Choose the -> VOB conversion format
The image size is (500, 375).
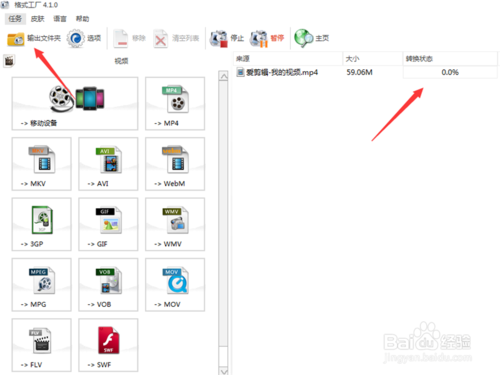coord(108,285)
